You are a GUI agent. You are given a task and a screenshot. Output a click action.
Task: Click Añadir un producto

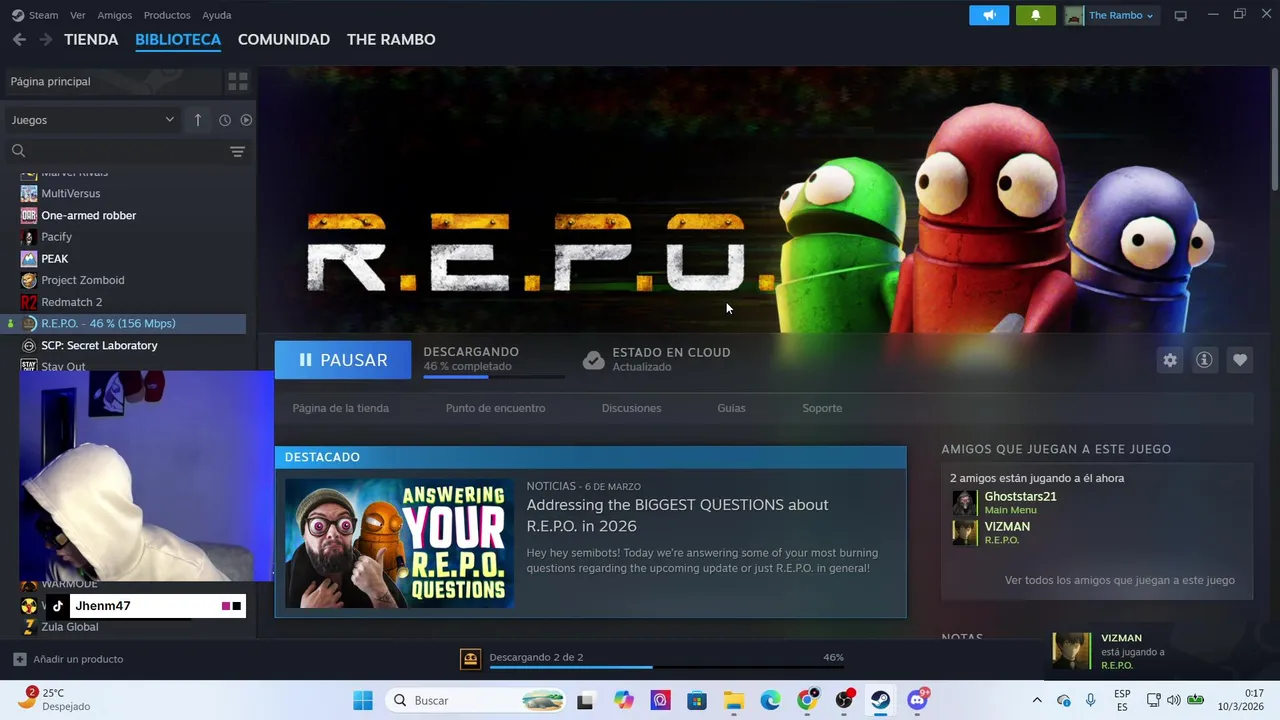69,659
